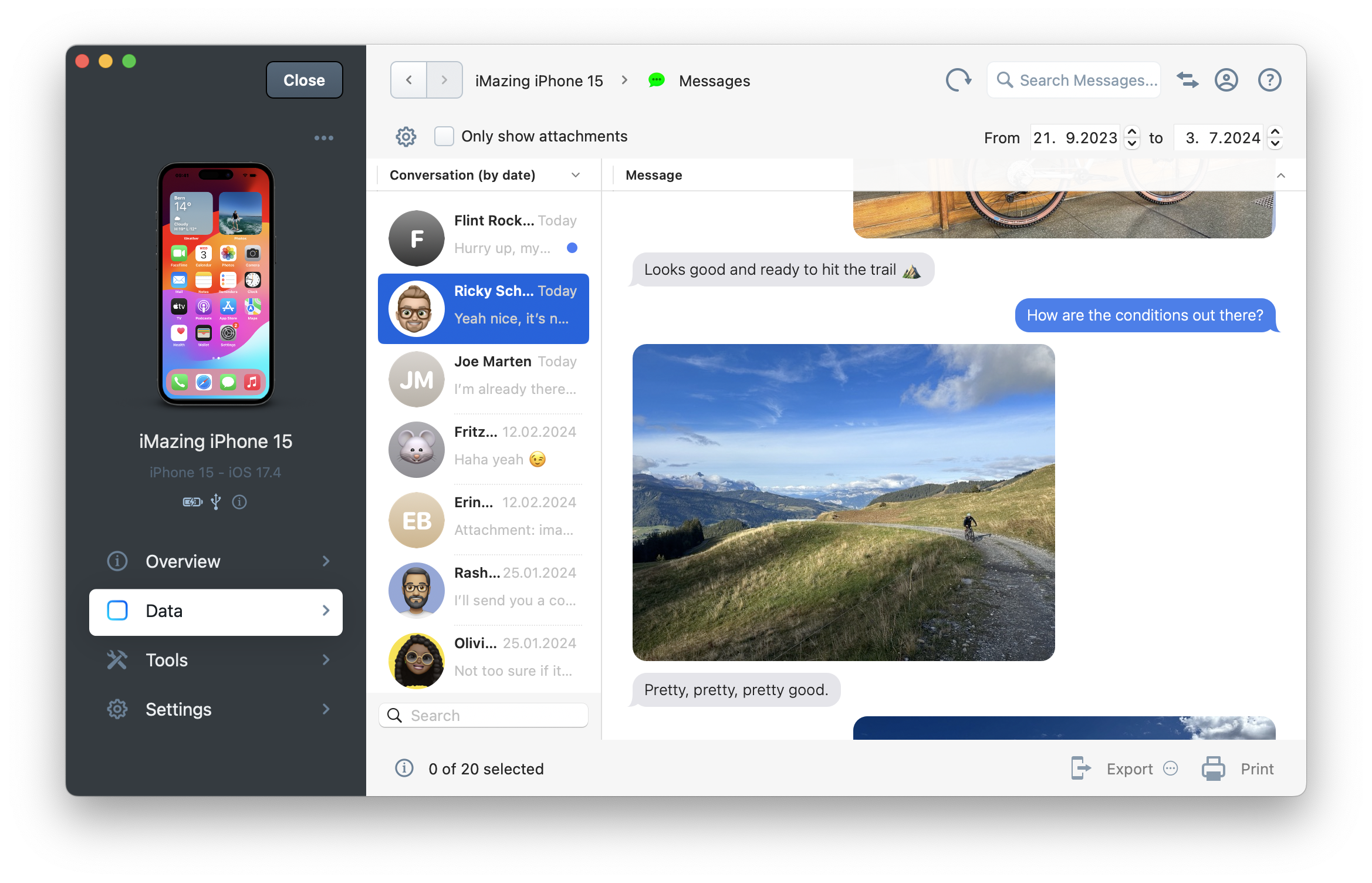Click breadcrumb chevron after iMazing iPhone 15

pos(624,80)
